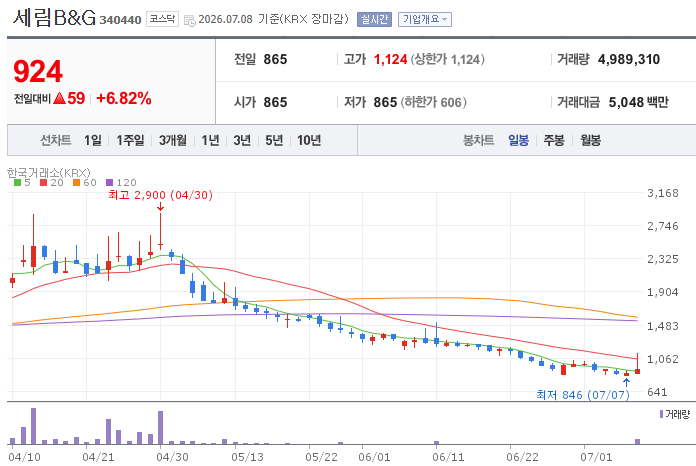Click the 07/01 date axis label
Viewport: 696px width, 466px height.
596,457
